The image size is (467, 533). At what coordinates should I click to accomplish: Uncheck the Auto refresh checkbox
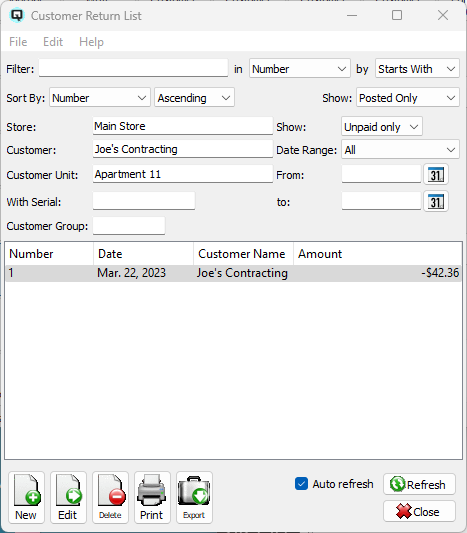(301, 484)
